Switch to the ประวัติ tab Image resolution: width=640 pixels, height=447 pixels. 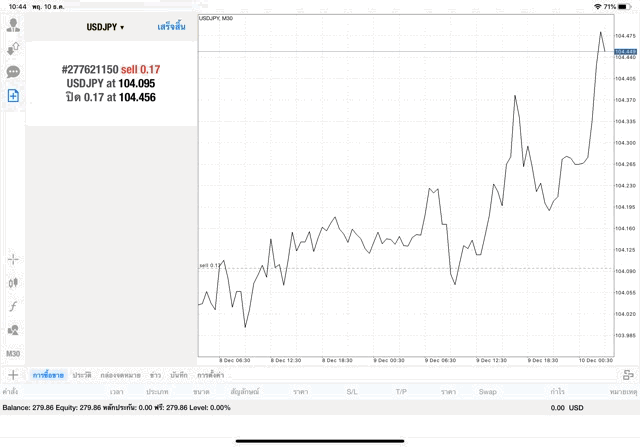pyautogui.click(x=82, y=374)
